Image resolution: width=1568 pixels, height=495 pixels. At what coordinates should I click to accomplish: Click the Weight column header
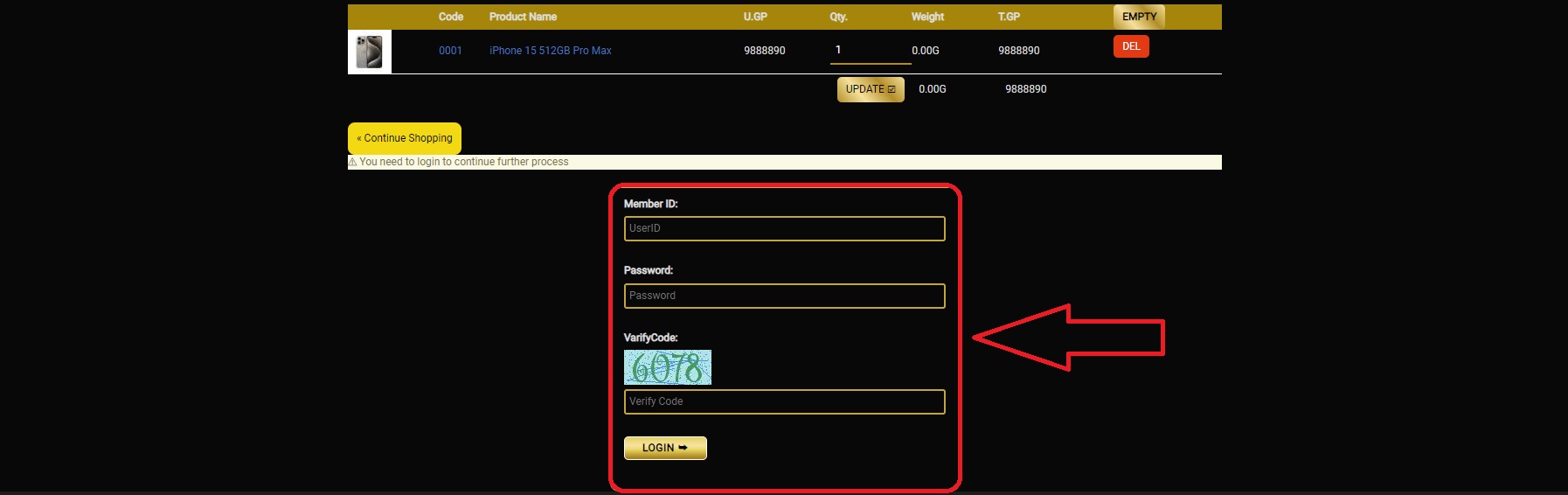point(927,17)
